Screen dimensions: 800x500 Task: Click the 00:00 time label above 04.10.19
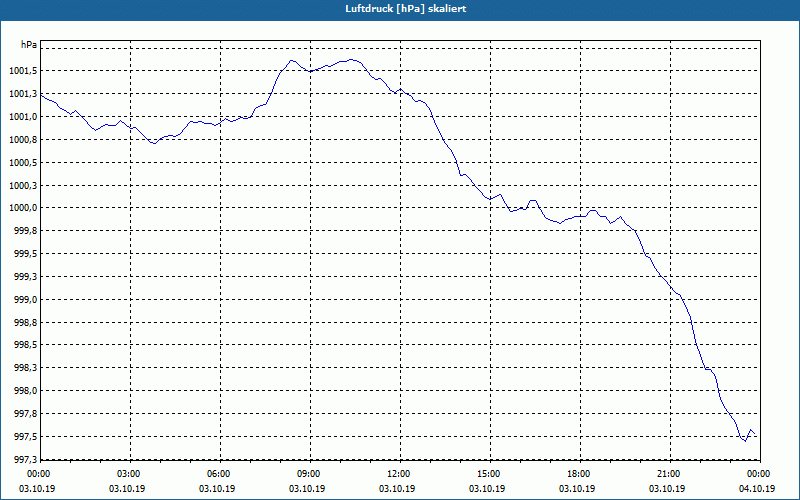758,474
